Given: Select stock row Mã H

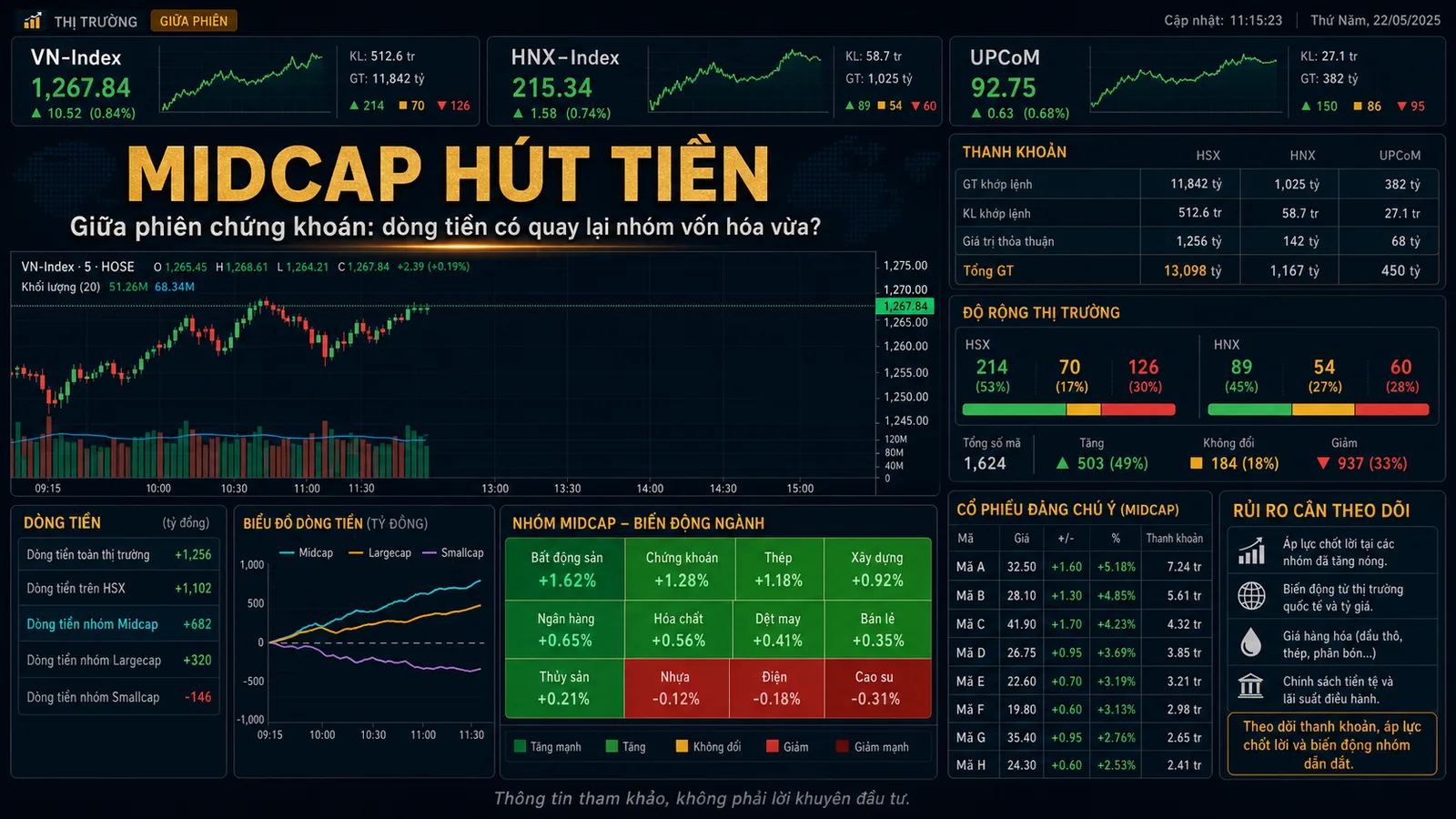Looking at the screenshot, I should click(x=1079, y=765).
